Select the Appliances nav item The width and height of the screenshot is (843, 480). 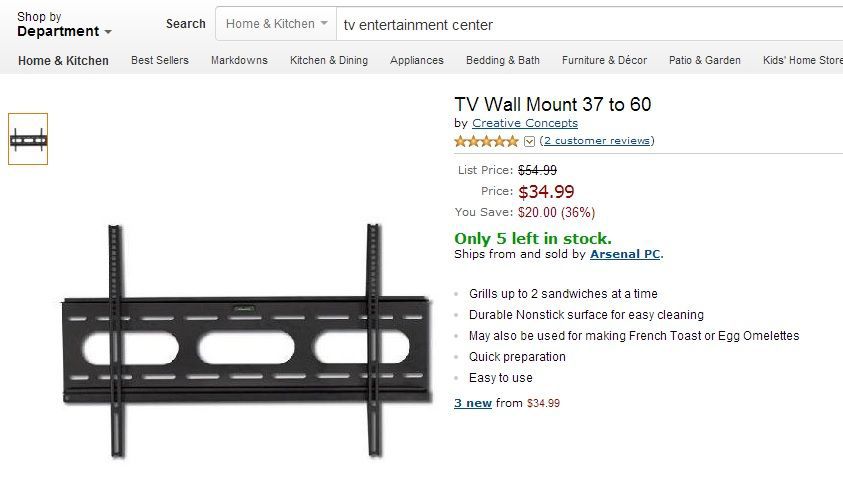[x=417, y=60]
